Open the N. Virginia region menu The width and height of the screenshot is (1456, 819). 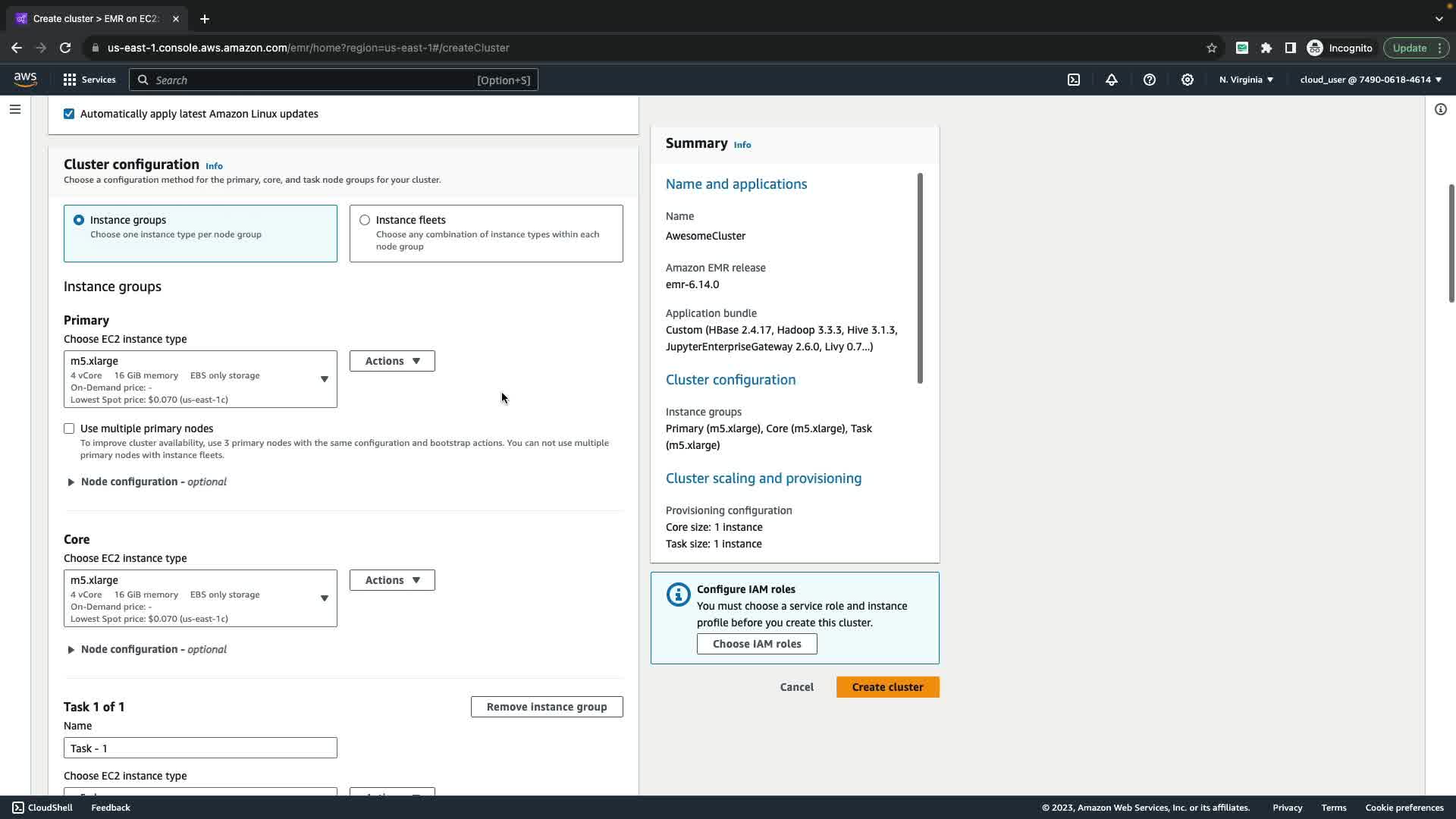coord(1246,80)
